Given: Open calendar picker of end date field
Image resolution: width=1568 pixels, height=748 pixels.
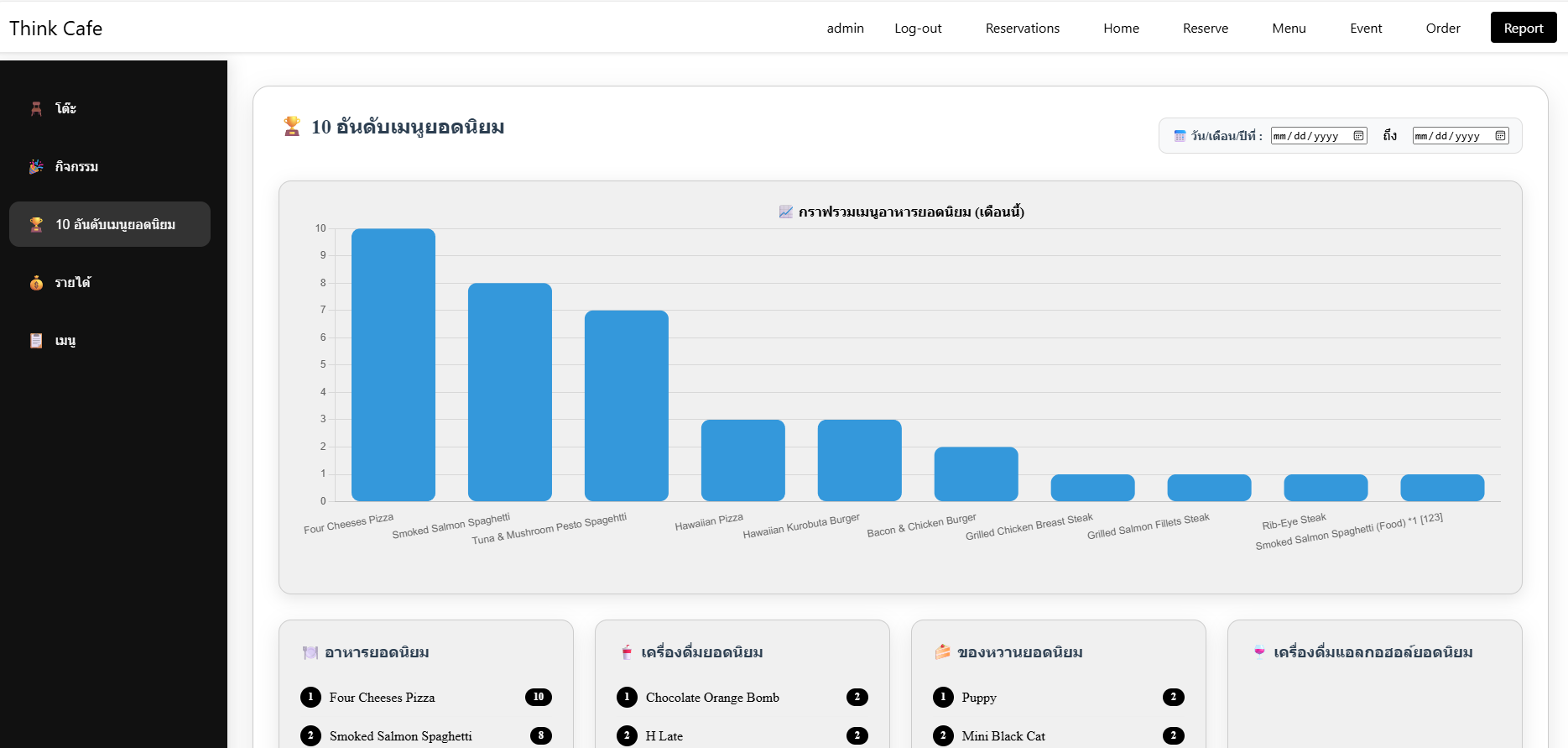Looking at the screenshot, I should point(1500,136).
